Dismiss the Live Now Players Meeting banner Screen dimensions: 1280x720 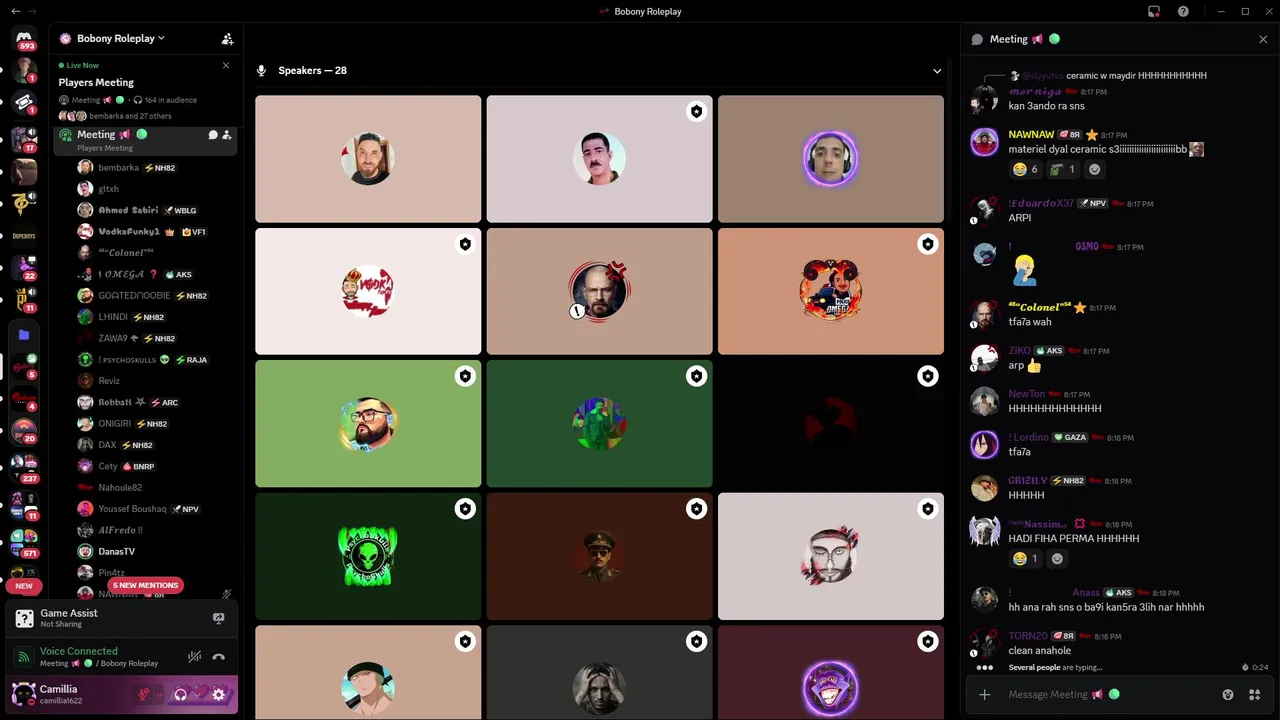tap(226, 65)
